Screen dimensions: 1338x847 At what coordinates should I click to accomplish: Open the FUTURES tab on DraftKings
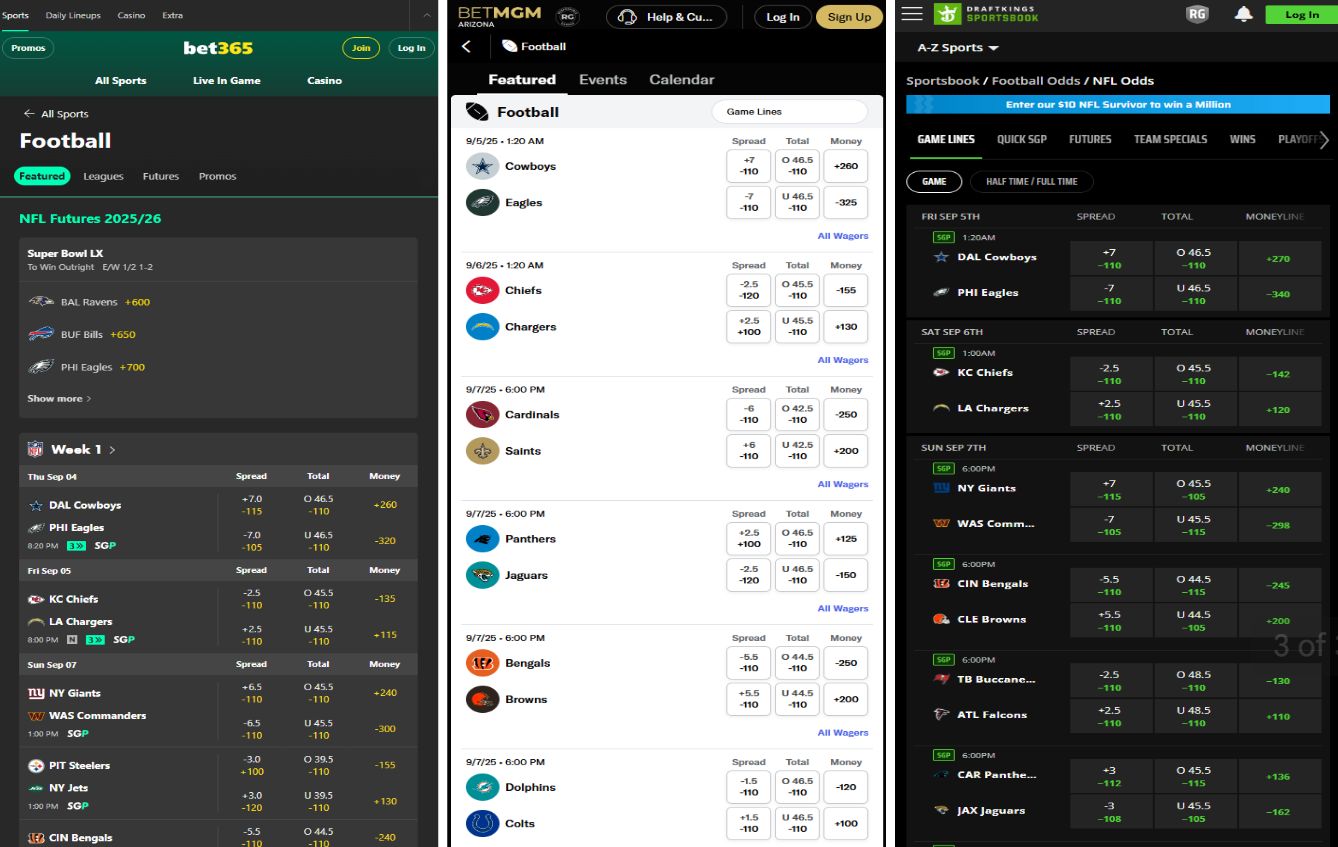pos(1090,139)
